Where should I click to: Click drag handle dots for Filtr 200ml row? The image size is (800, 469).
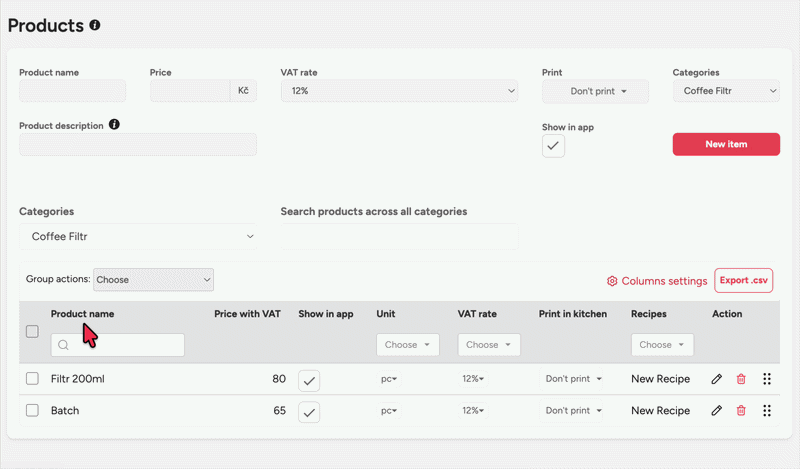[x=767, y=379]
